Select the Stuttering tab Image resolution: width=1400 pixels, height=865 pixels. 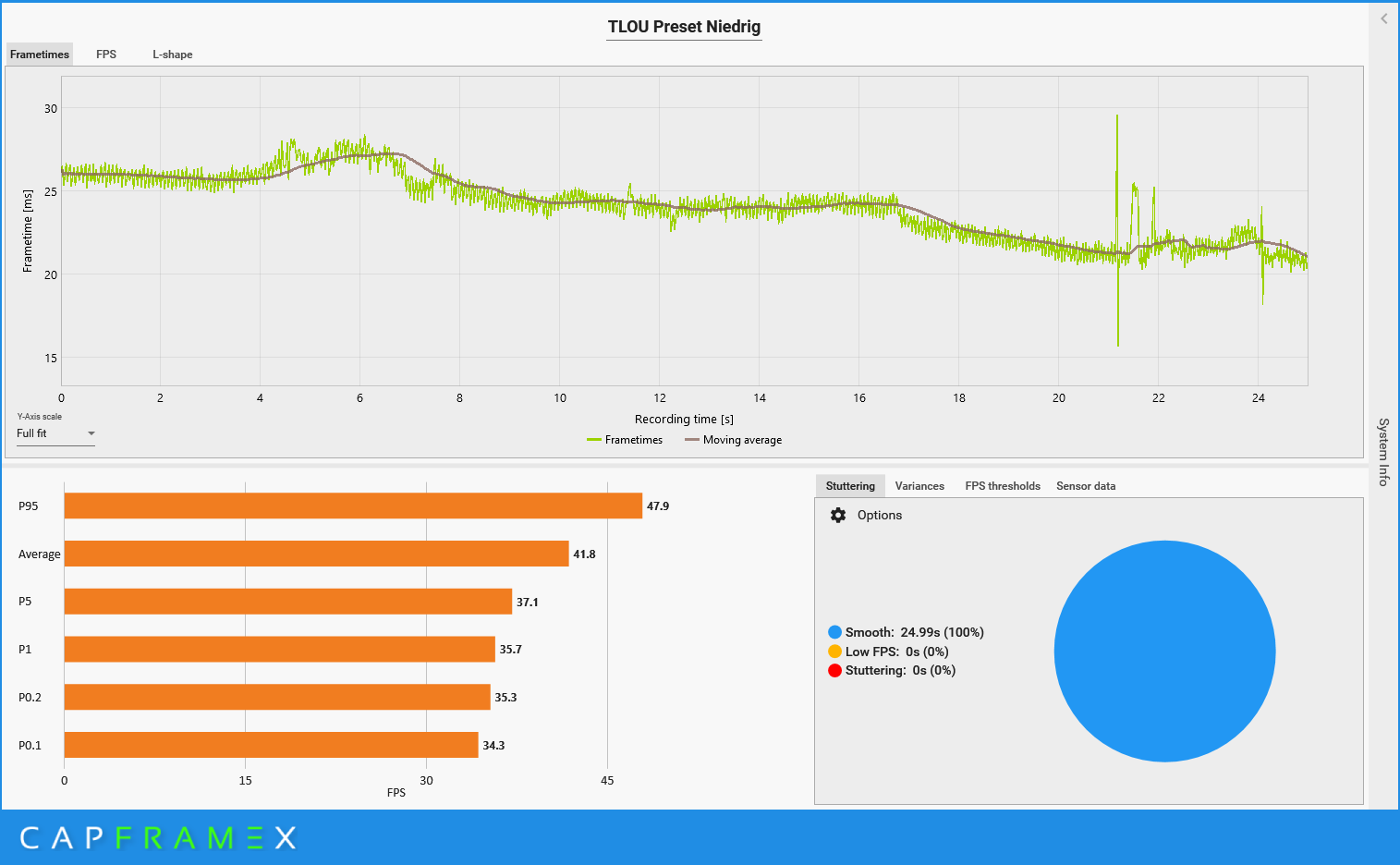click(850, 486)
